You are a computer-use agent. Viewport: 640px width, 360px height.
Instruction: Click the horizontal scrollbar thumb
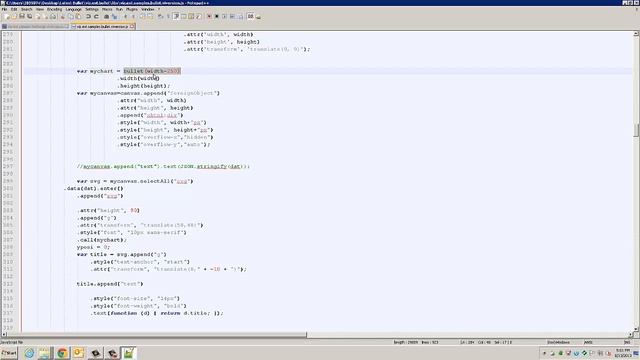coord(156,335)
